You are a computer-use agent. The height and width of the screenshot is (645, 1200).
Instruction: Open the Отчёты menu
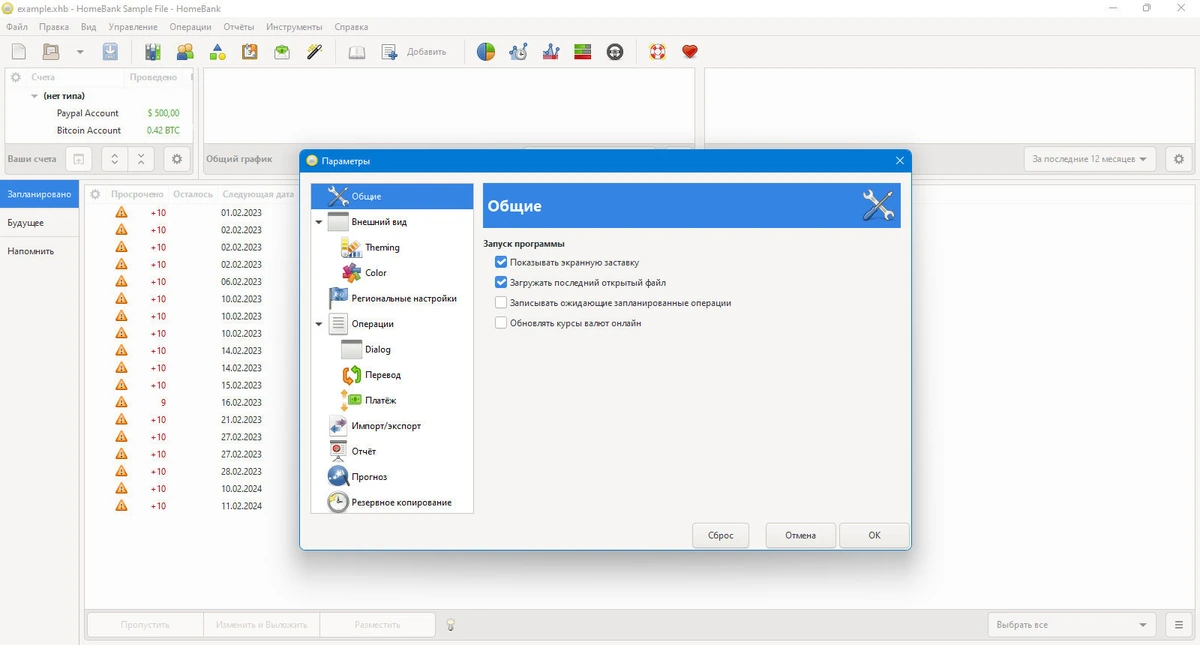[238, 27]
